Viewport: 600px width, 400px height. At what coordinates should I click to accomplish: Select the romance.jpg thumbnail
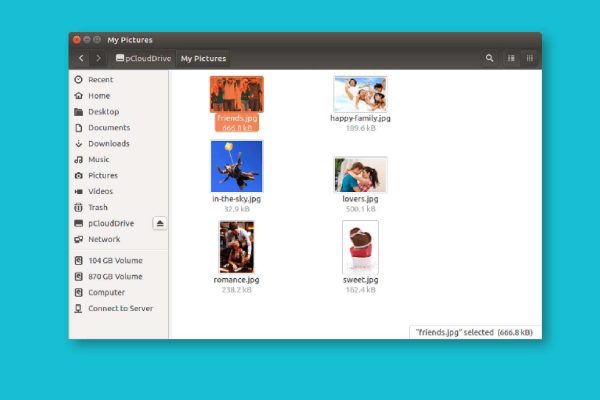pyautogui.click(x=236, y=247)
